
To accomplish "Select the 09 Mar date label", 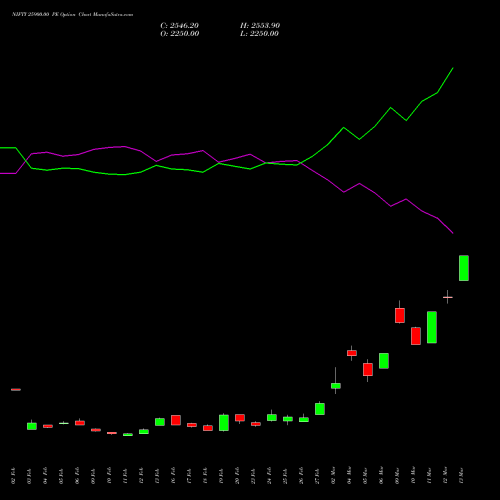I will point(397,476).
